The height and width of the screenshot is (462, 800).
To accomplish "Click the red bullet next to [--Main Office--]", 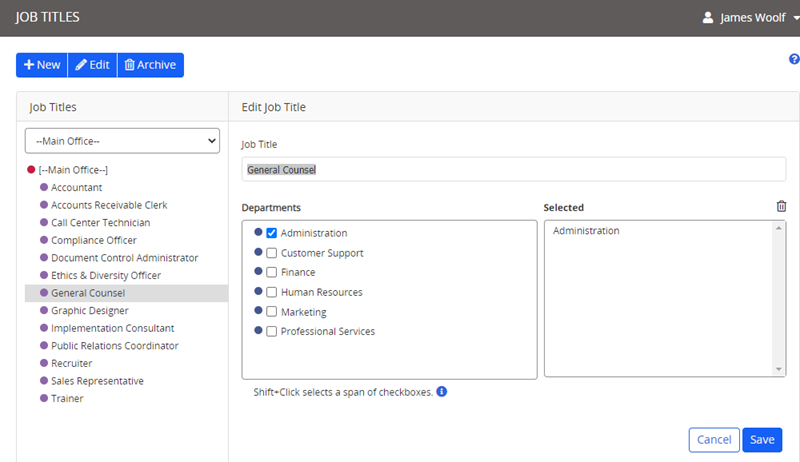I will click(31, 170).
